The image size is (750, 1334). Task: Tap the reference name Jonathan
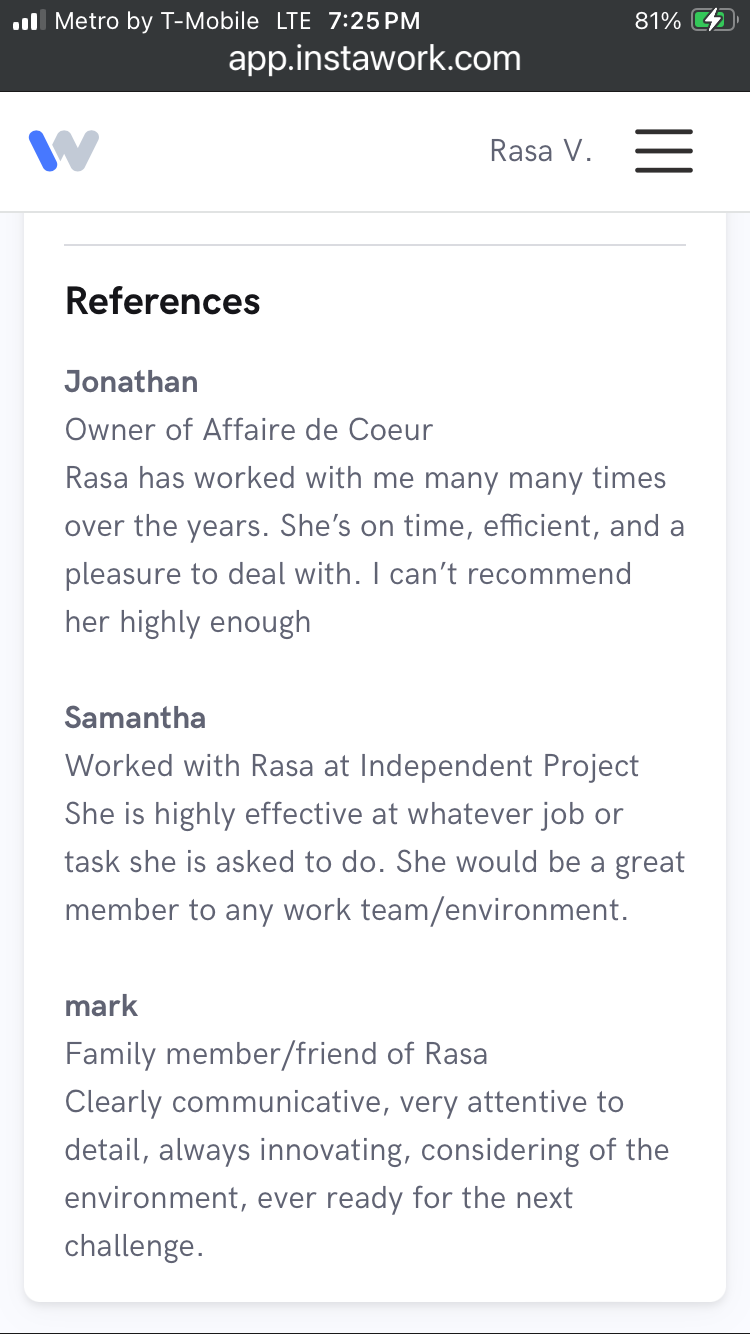coord(131,381)
